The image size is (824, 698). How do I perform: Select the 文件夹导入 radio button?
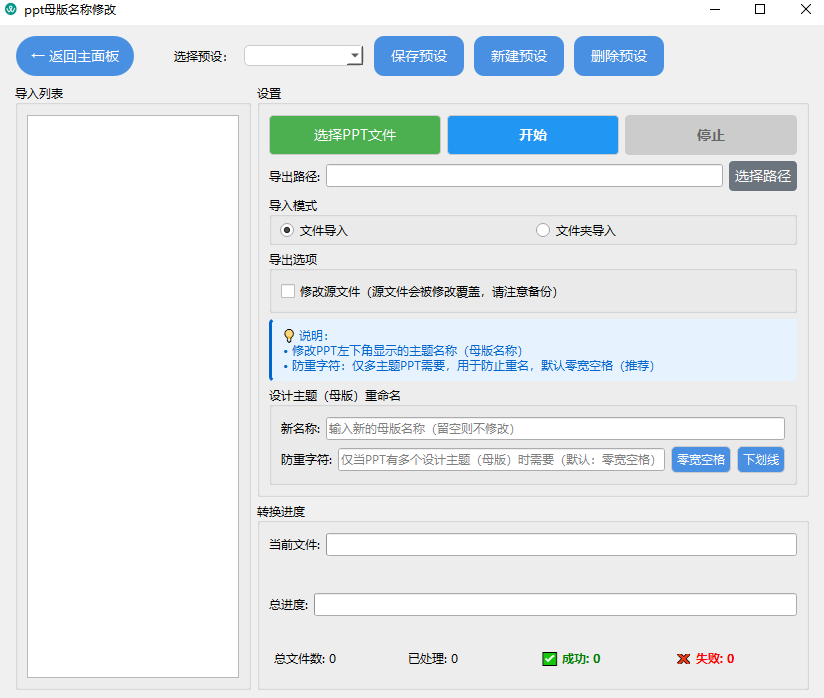click(543, 230)
